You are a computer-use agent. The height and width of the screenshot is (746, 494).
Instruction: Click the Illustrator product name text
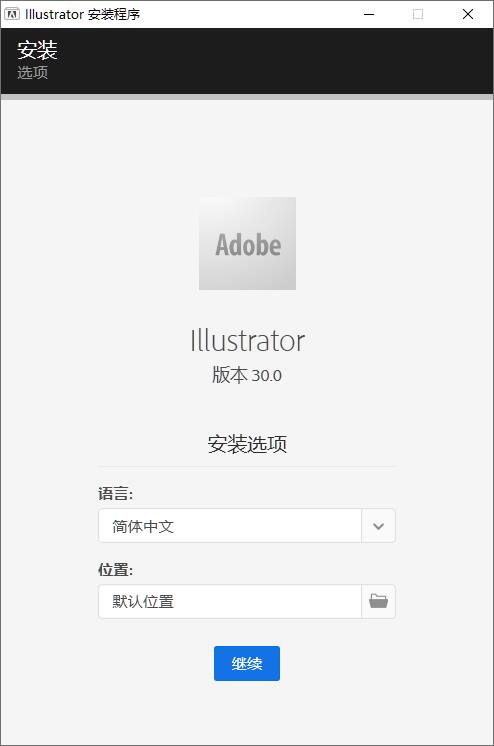click(247, 341)
